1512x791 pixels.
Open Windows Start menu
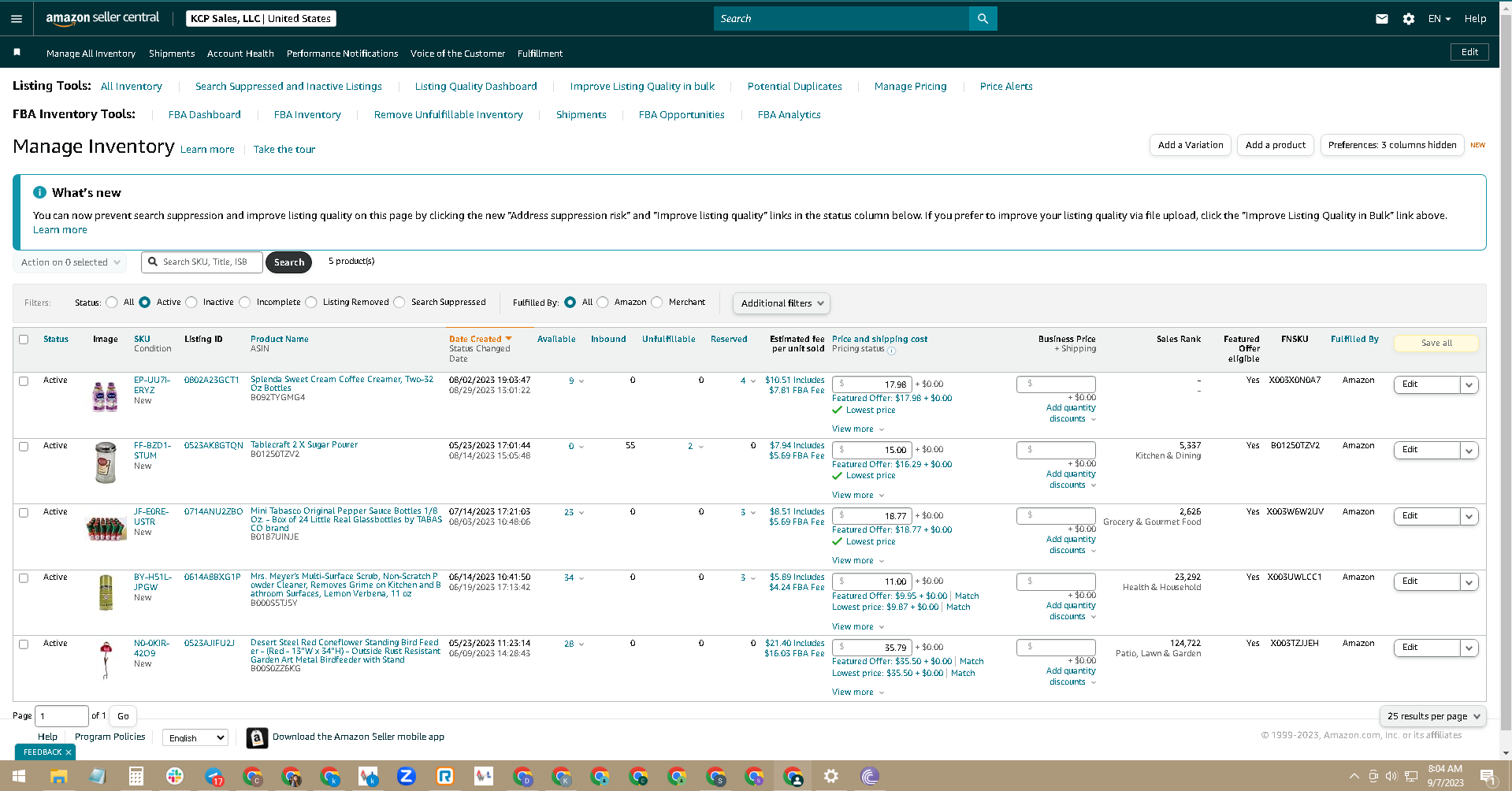point(19,777)
